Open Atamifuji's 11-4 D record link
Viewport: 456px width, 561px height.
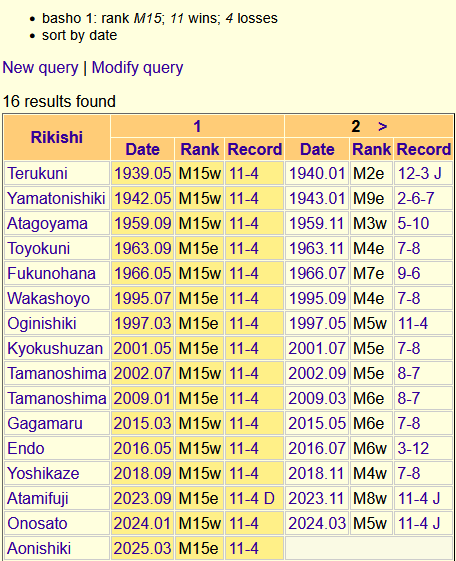tap(252, 498)
